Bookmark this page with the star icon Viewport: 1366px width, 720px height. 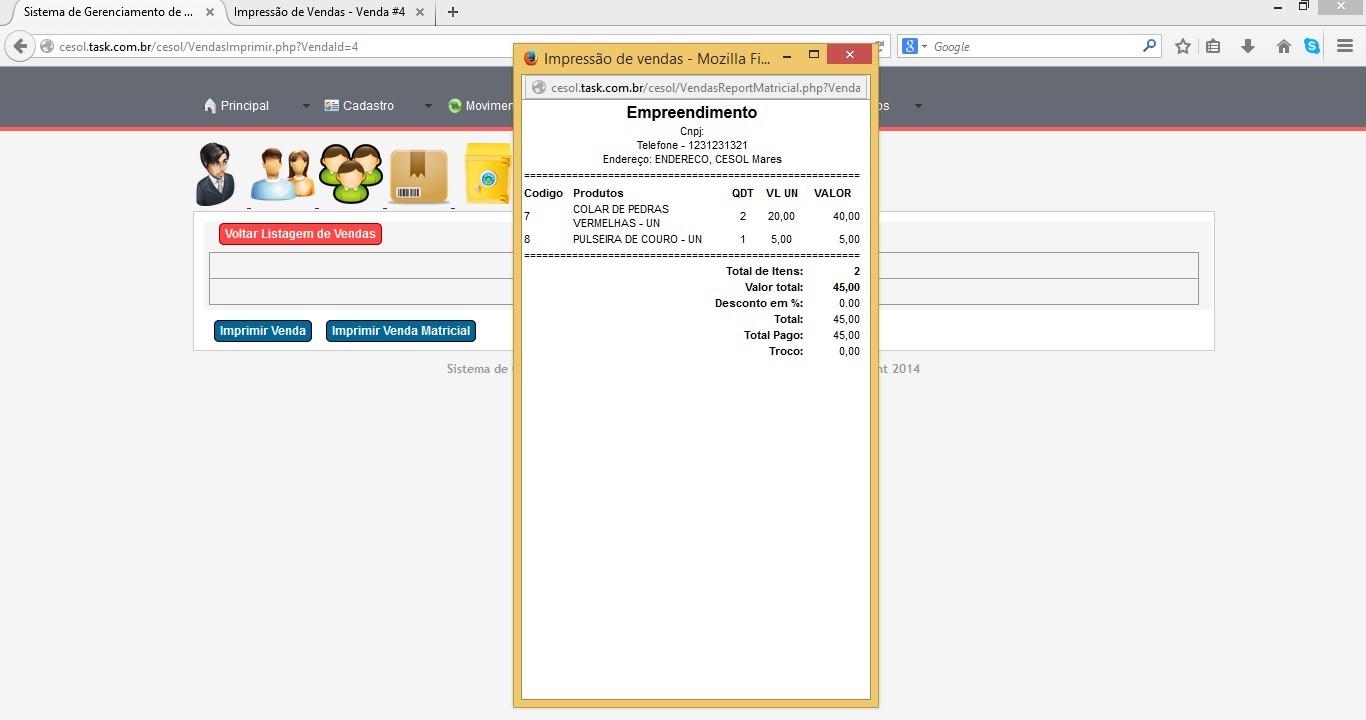pyautogui.click(x=1183, y=47)
